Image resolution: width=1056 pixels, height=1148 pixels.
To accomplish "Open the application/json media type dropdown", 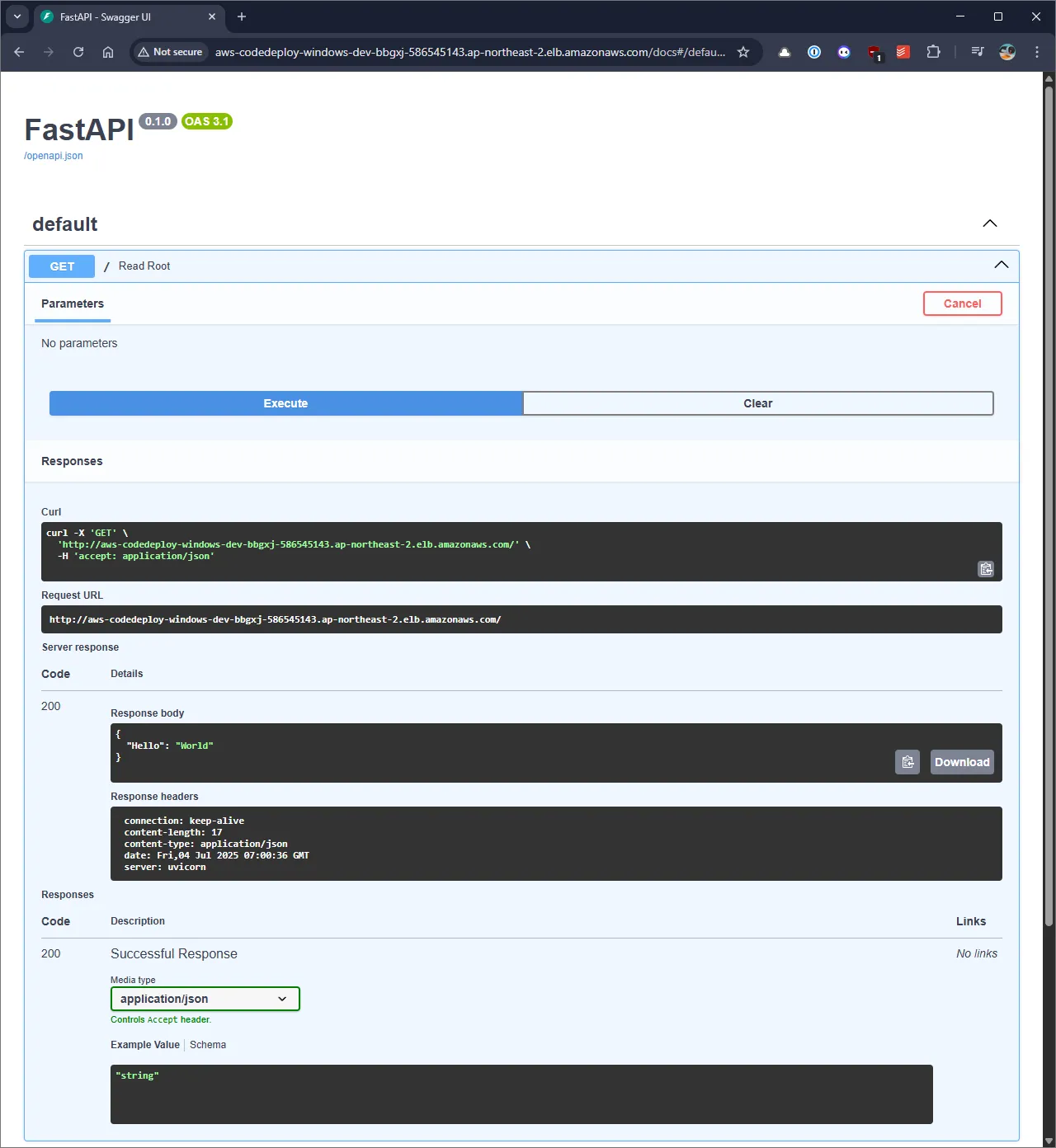I will (205, 999).
